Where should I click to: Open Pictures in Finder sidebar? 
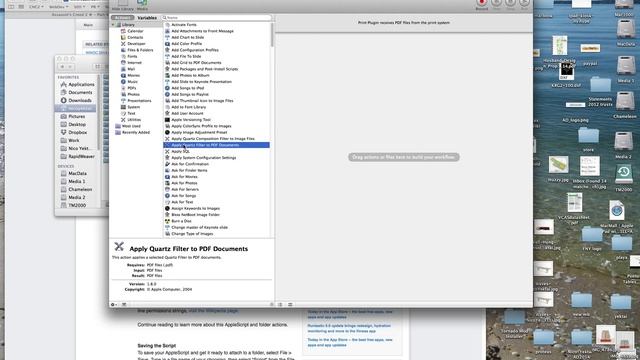[76, 116]
